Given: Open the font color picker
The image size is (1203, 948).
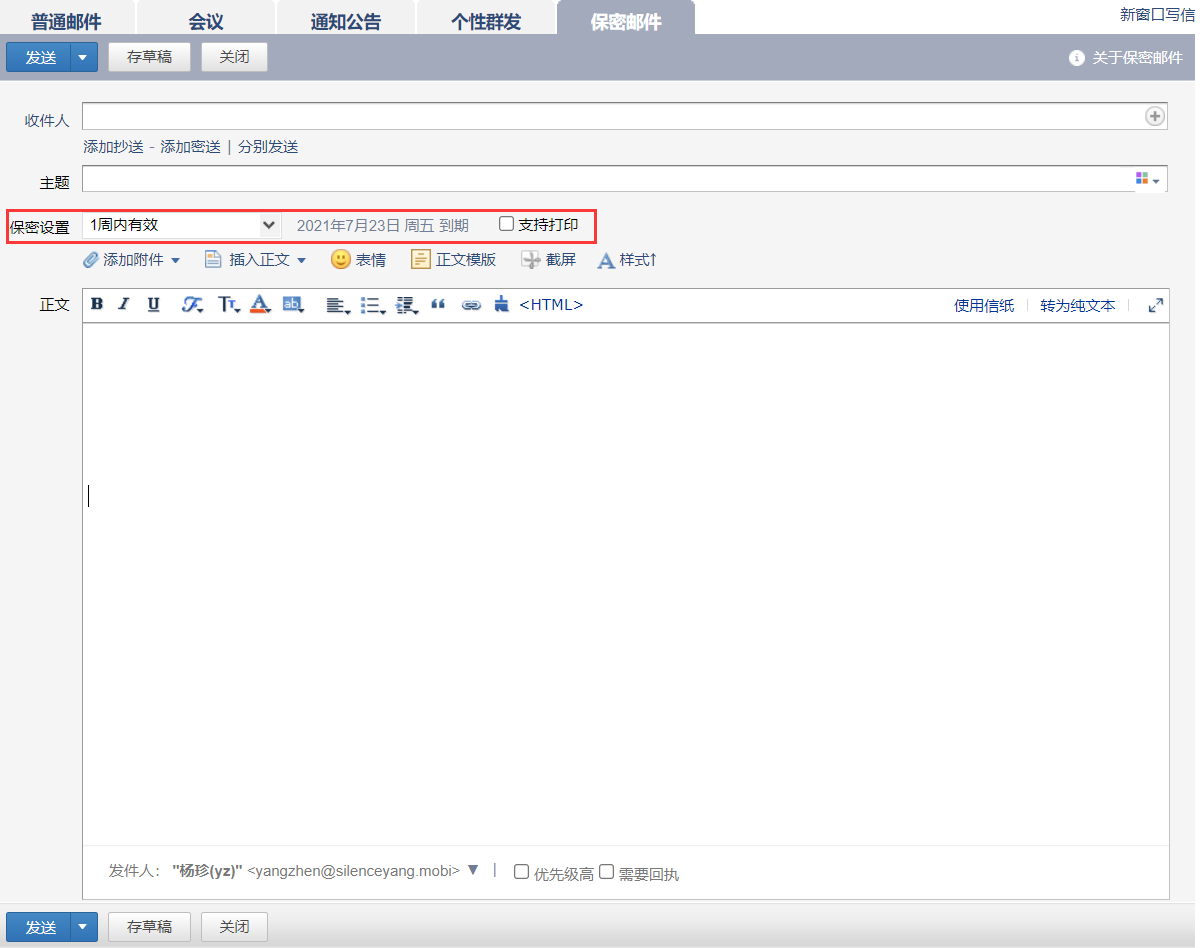Looking at the screenshot, I should (x=260, y=305).
